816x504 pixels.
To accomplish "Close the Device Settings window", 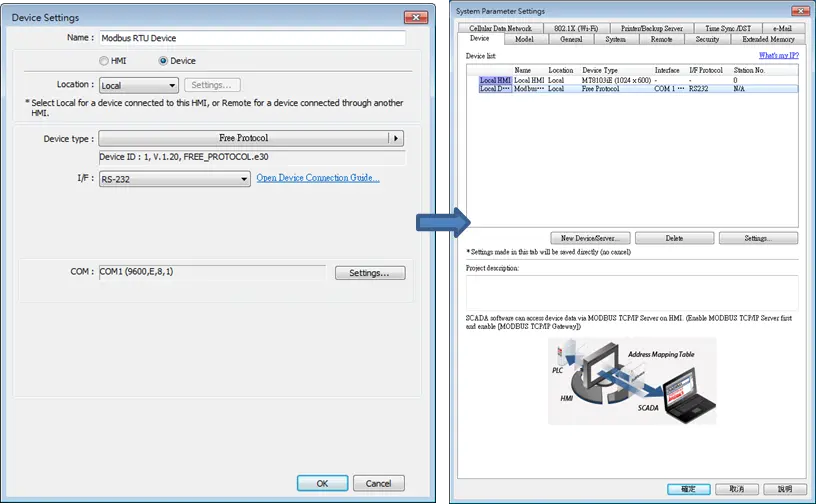I will [416, 17].
